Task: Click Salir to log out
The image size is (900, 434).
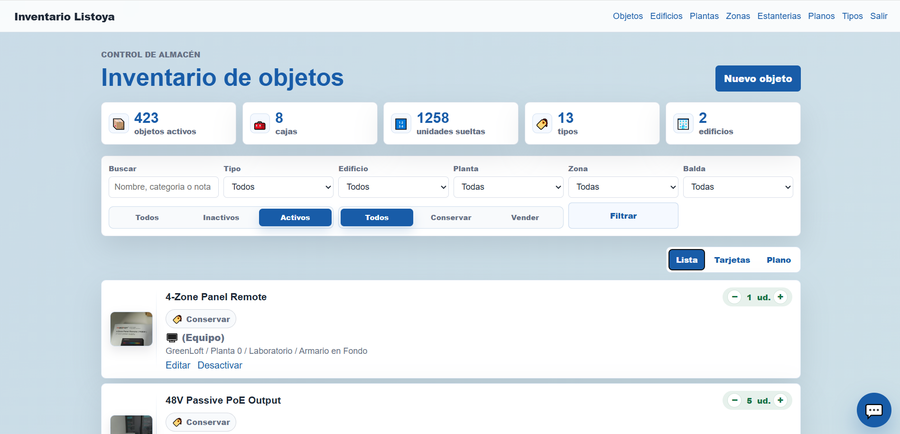Action: [879, 16]
